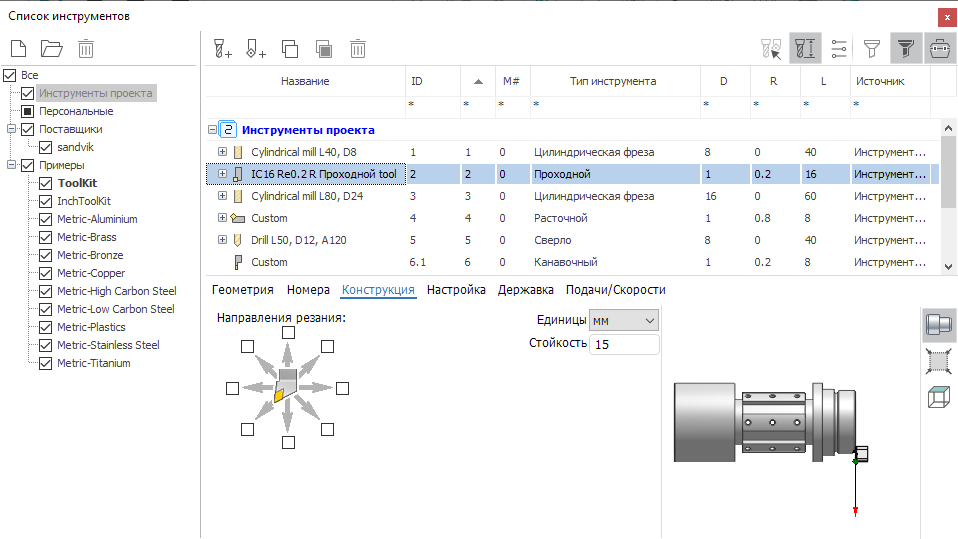Click the tool length display icon

805,48
